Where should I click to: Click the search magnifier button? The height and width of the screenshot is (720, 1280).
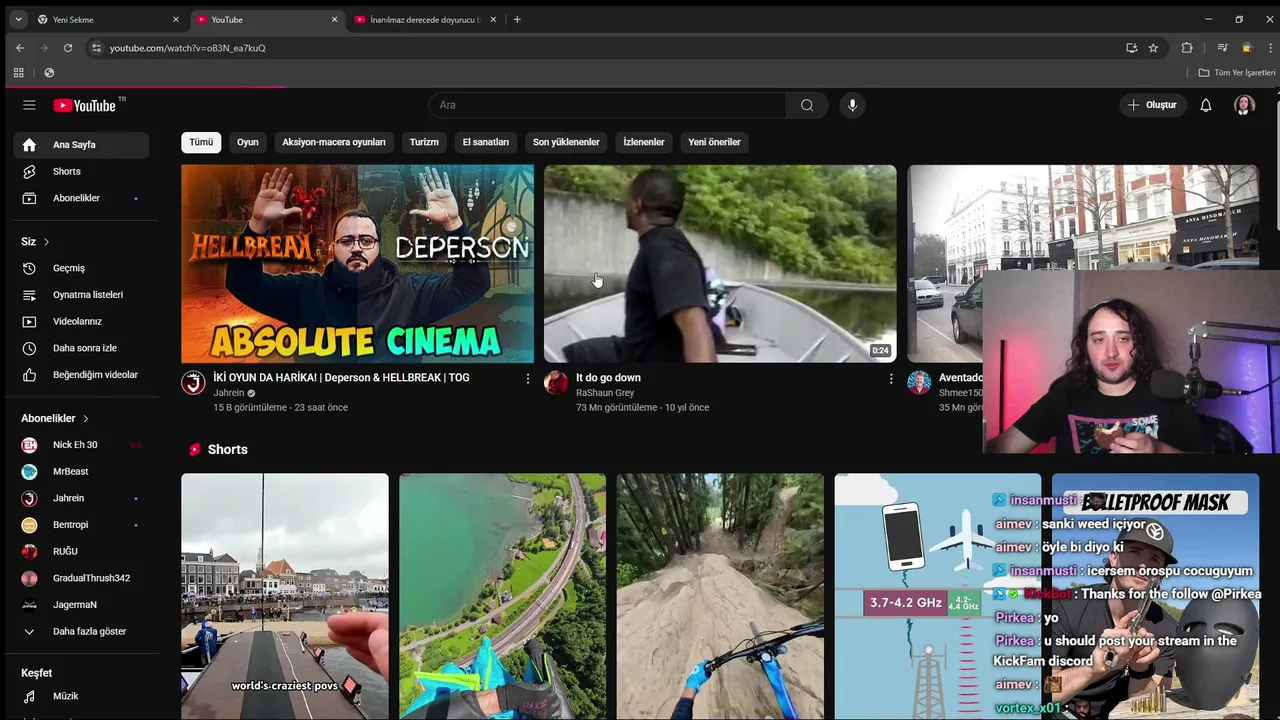click(x=807, y=105)
